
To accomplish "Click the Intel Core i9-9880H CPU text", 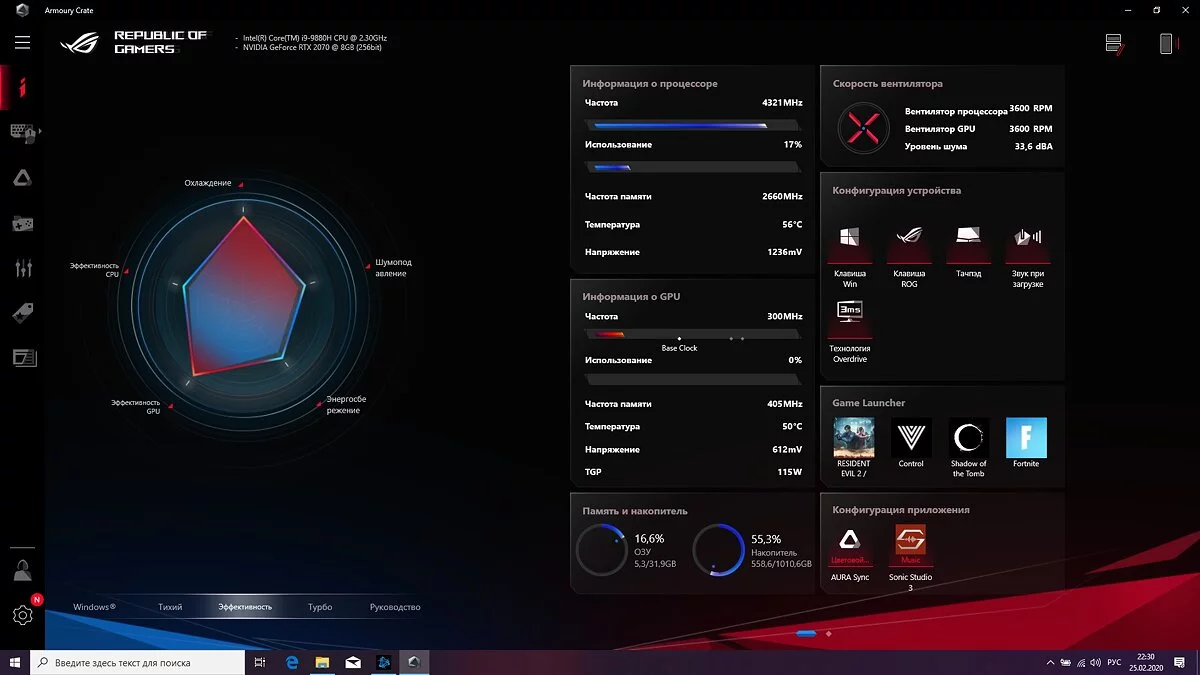I will pyautogui.click(x=315, y=38).
